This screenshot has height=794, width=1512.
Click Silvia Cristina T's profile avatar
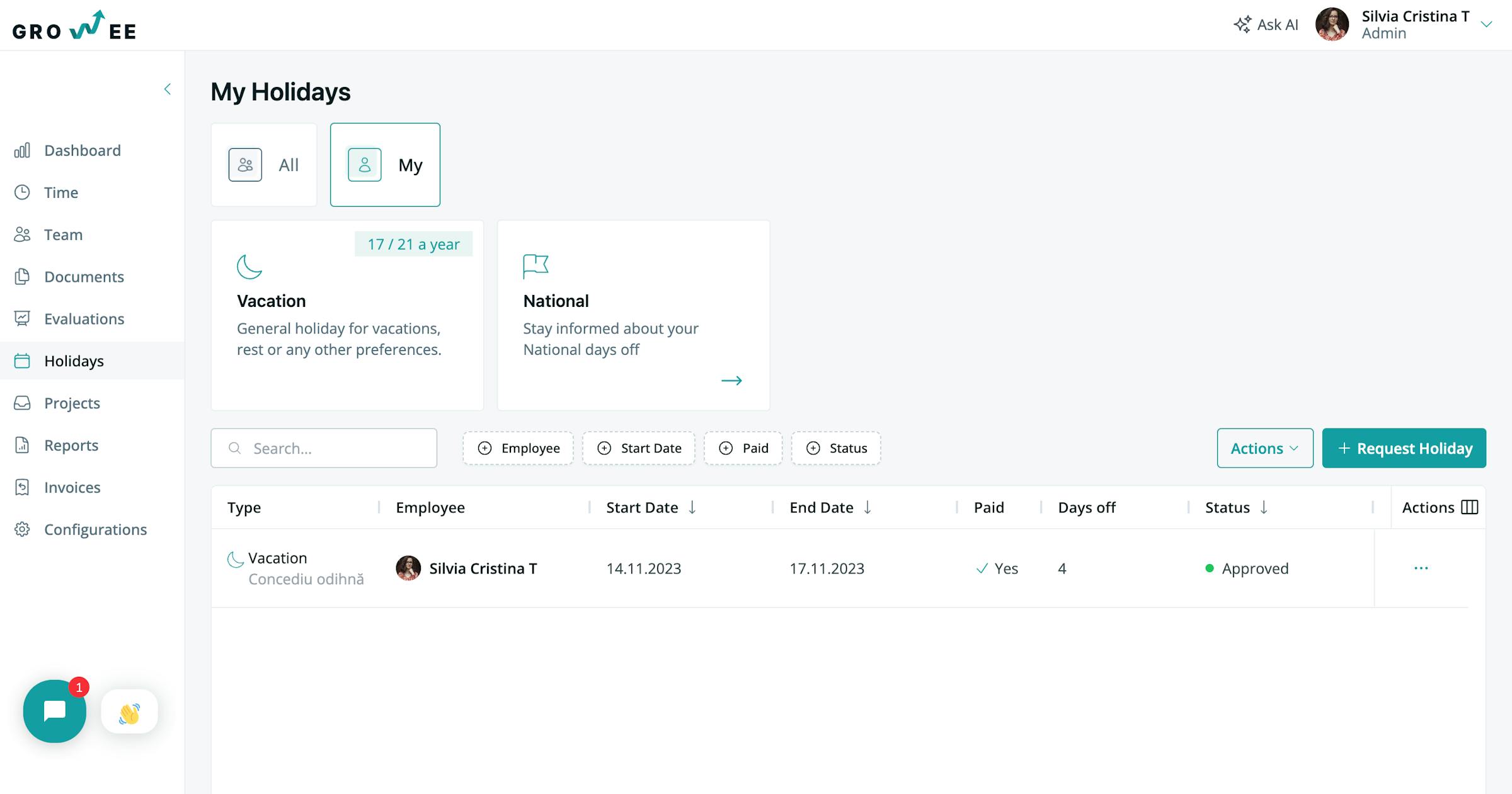tap(1332, 25)
